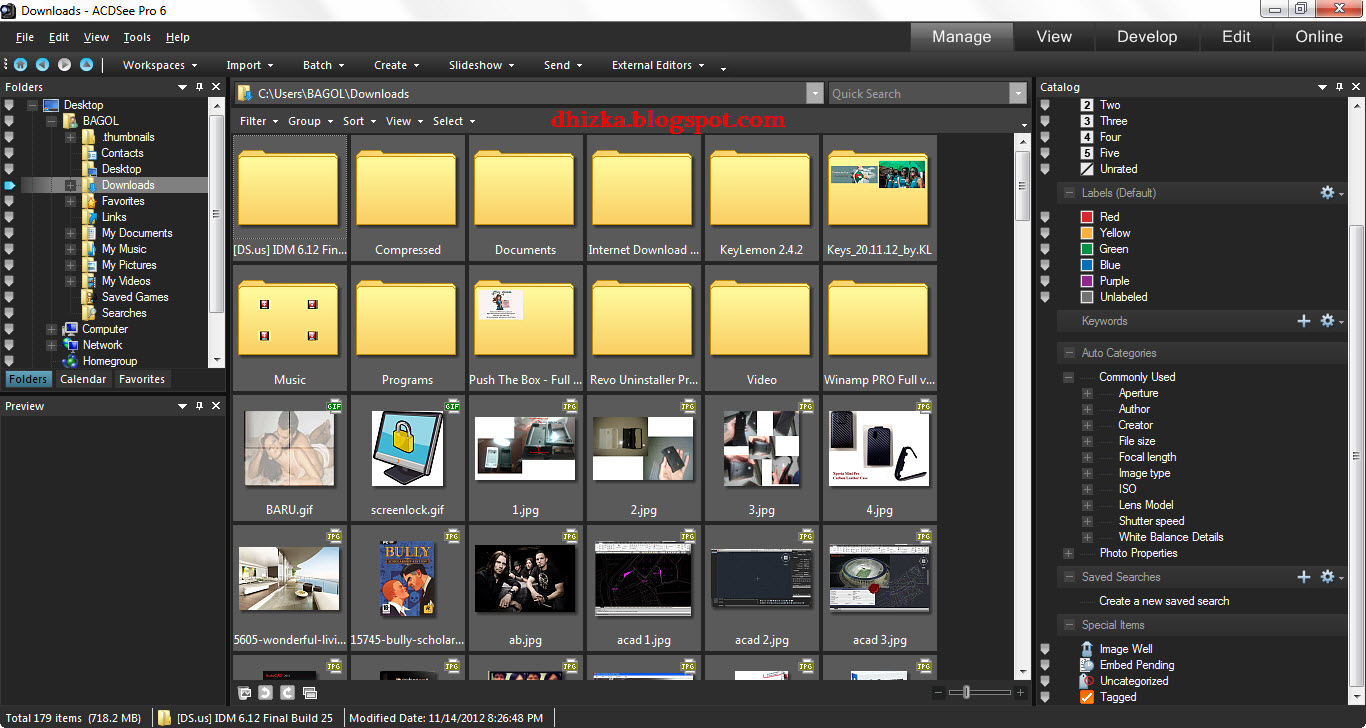Select the KeyLemon 2.4.2 folder thumbnail
The height and width of the screenshot is (728, 1366).
point(762,197)
